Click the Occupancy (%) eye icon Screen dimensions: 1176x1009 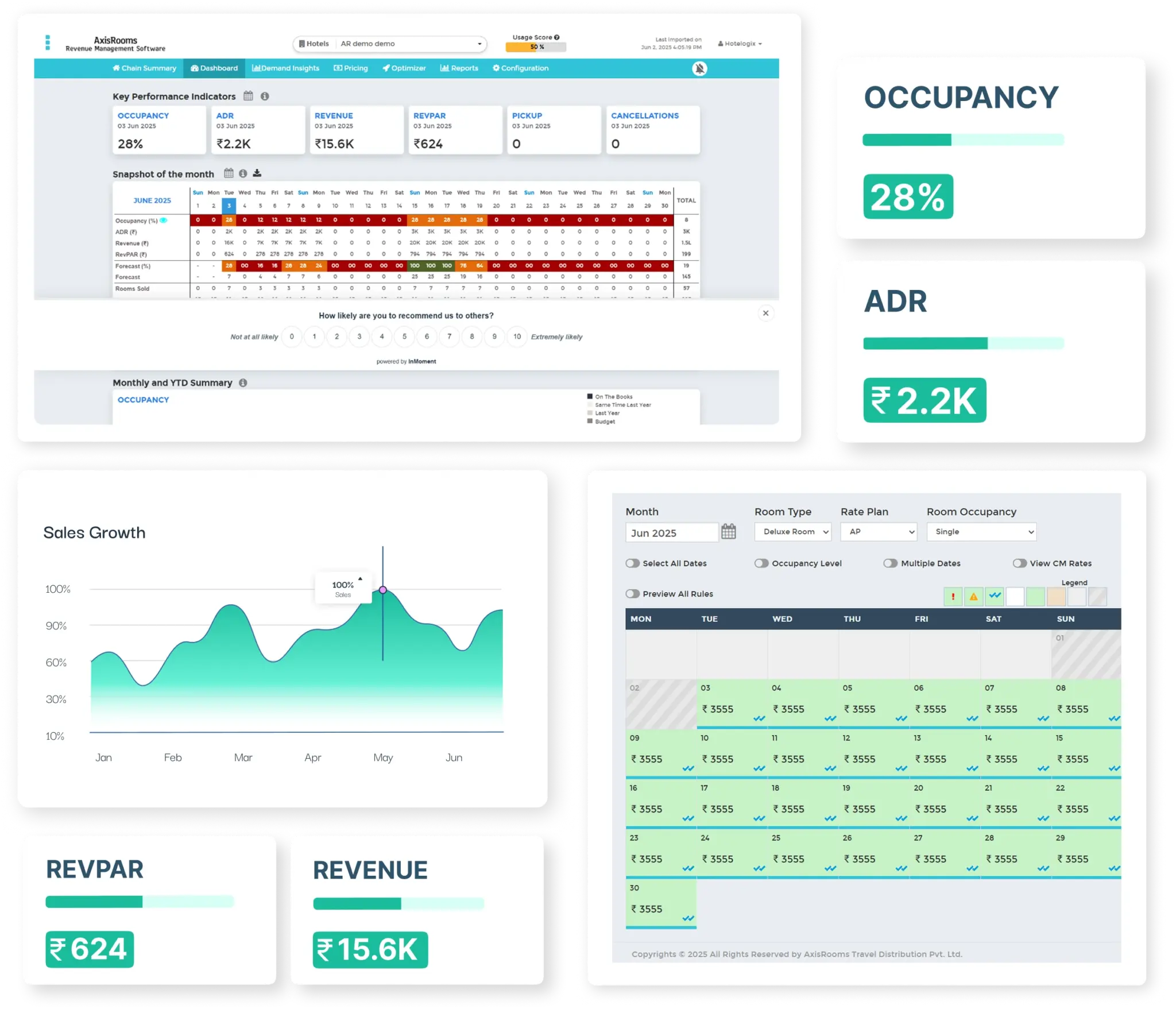click(x=164, y=221)
